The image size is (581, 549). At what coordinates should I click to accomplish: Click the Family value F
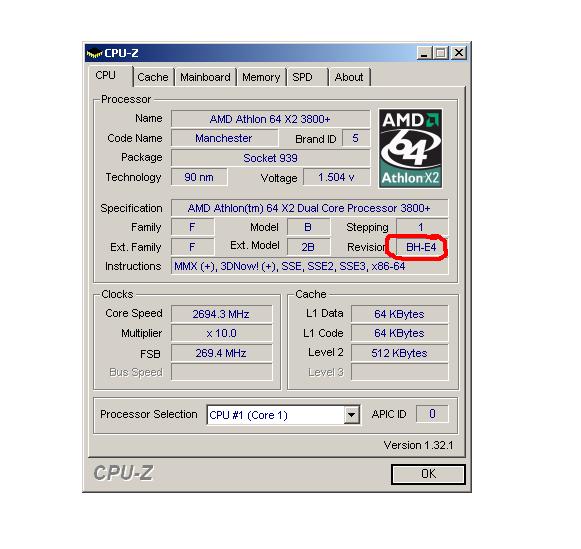tap(192, 227)
